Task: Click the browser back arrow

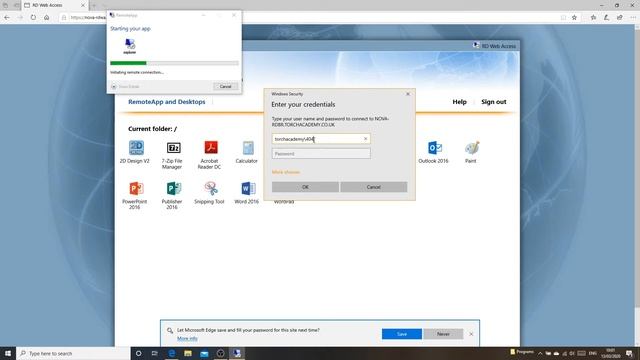Action: tap(7, 18)
